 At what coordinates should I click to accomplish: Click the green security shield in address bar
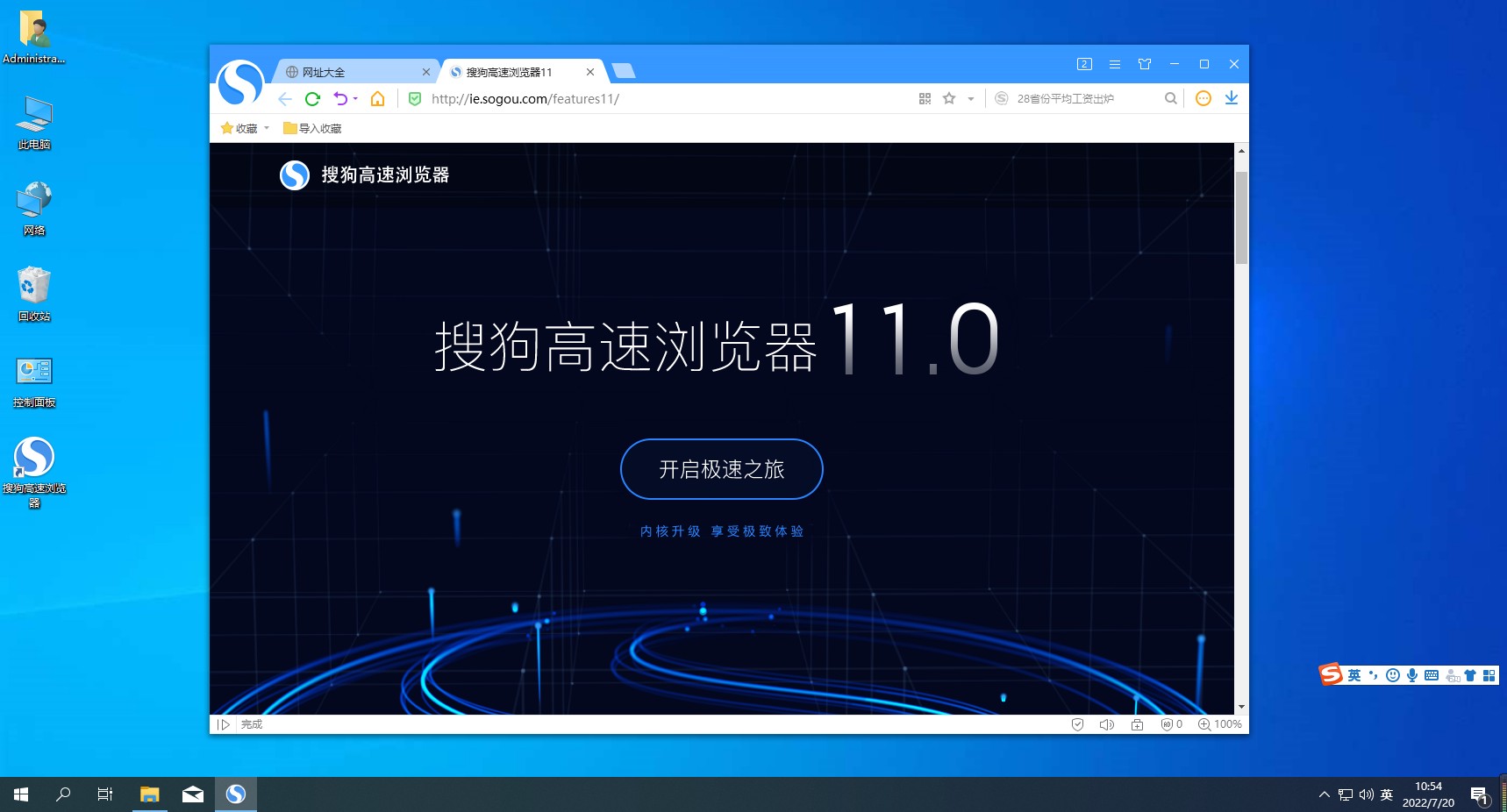(415, 99)
